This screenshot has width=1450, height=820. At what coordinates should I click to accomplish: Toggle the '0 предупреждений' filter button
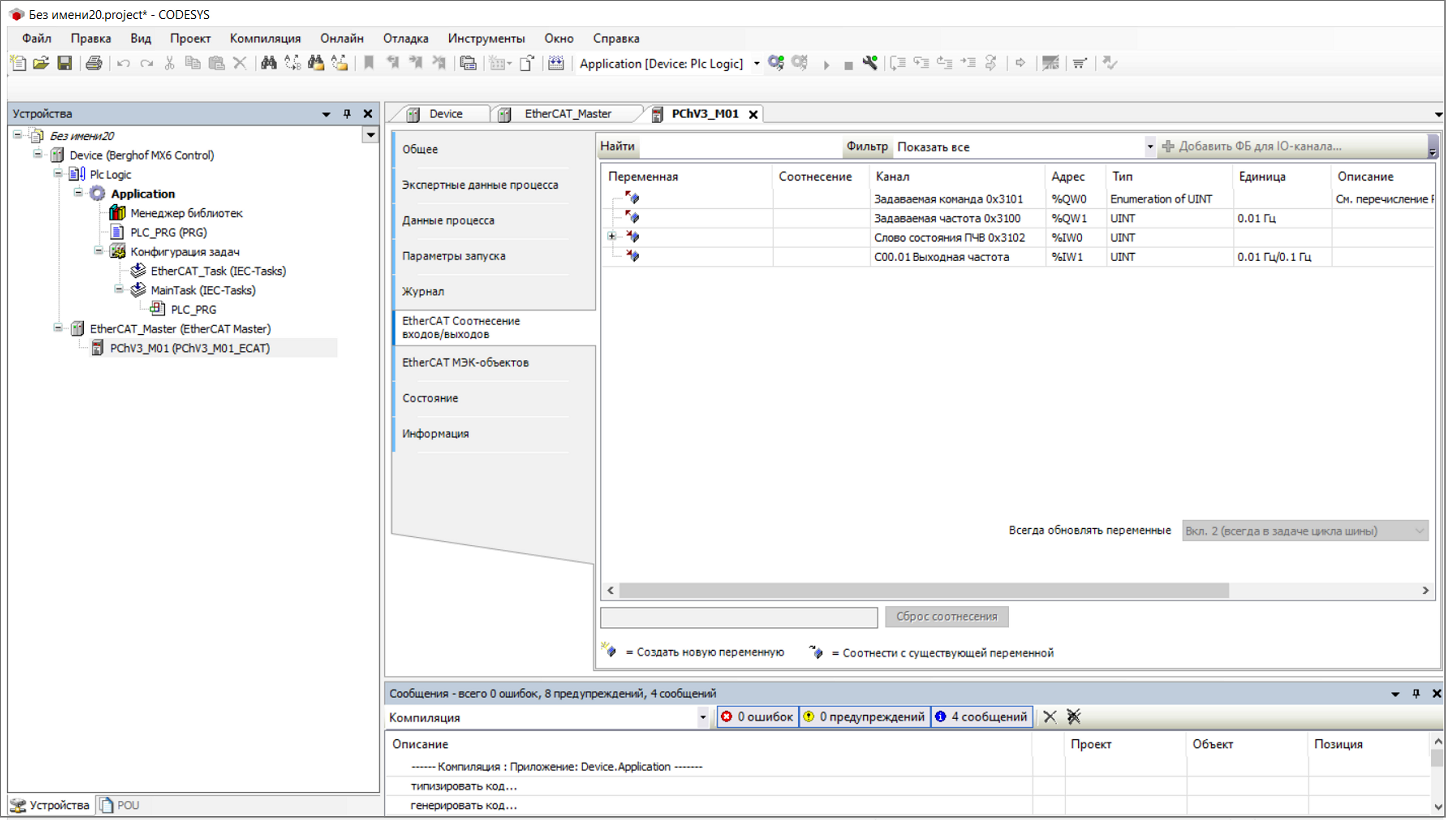pos(864,717)
